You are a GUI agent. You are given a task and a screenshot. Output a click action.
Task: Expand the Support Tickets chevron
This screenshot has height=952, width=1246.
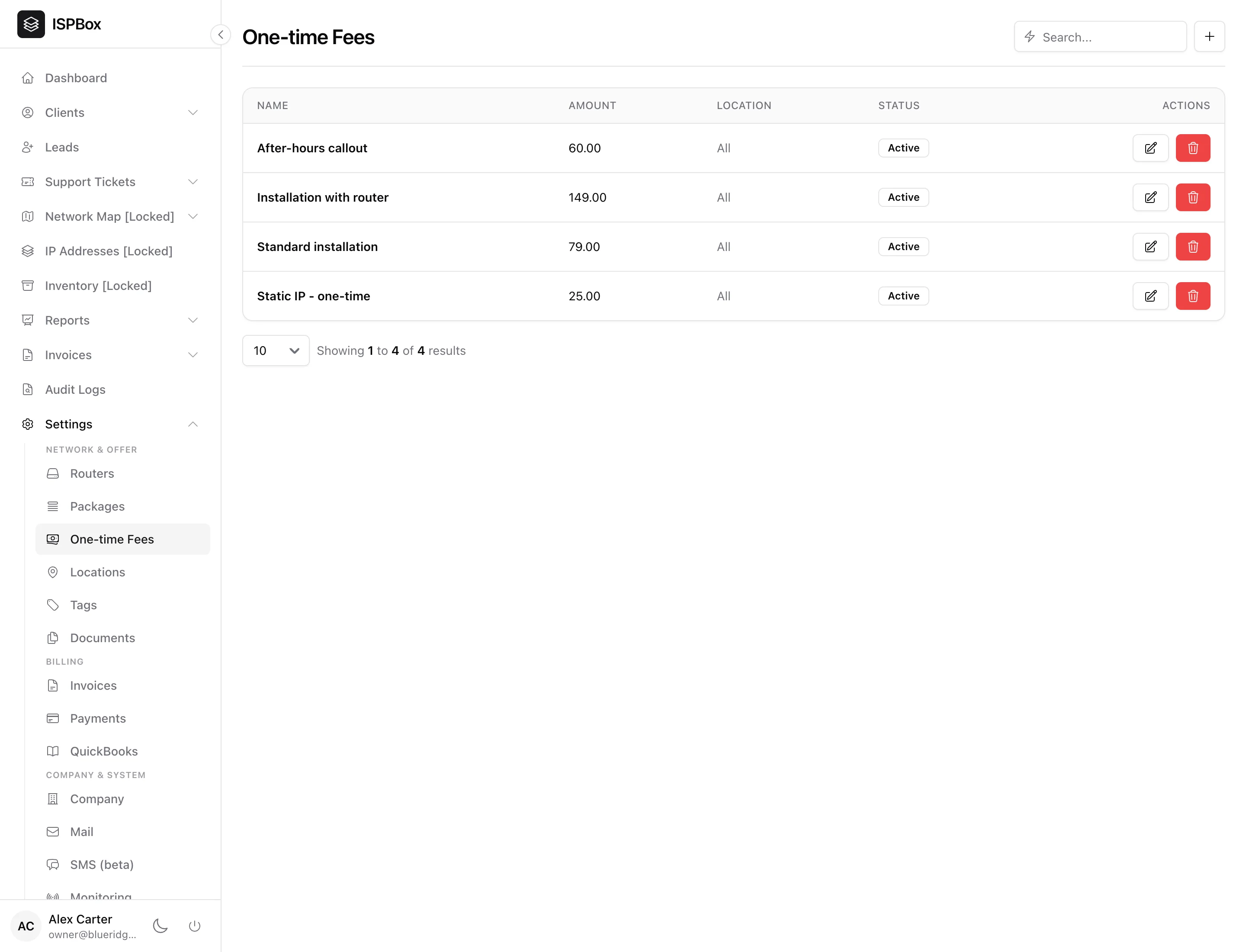click(x=193, y=182)
